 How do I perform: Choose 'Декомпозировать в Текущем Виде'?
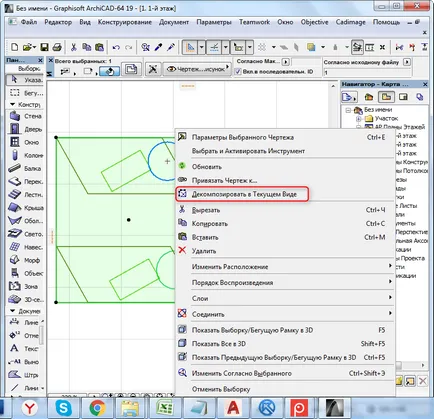(243, 194)
